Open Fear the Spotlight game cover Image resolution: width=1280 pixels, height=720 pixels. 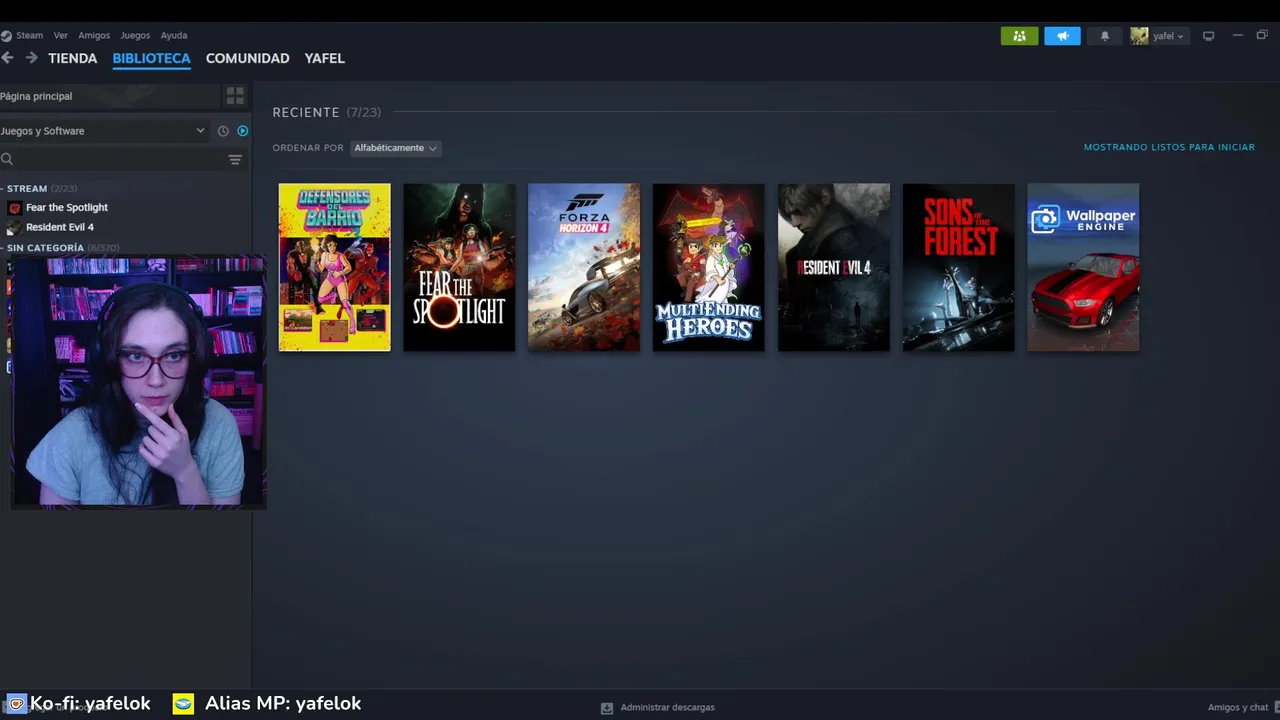459,267
